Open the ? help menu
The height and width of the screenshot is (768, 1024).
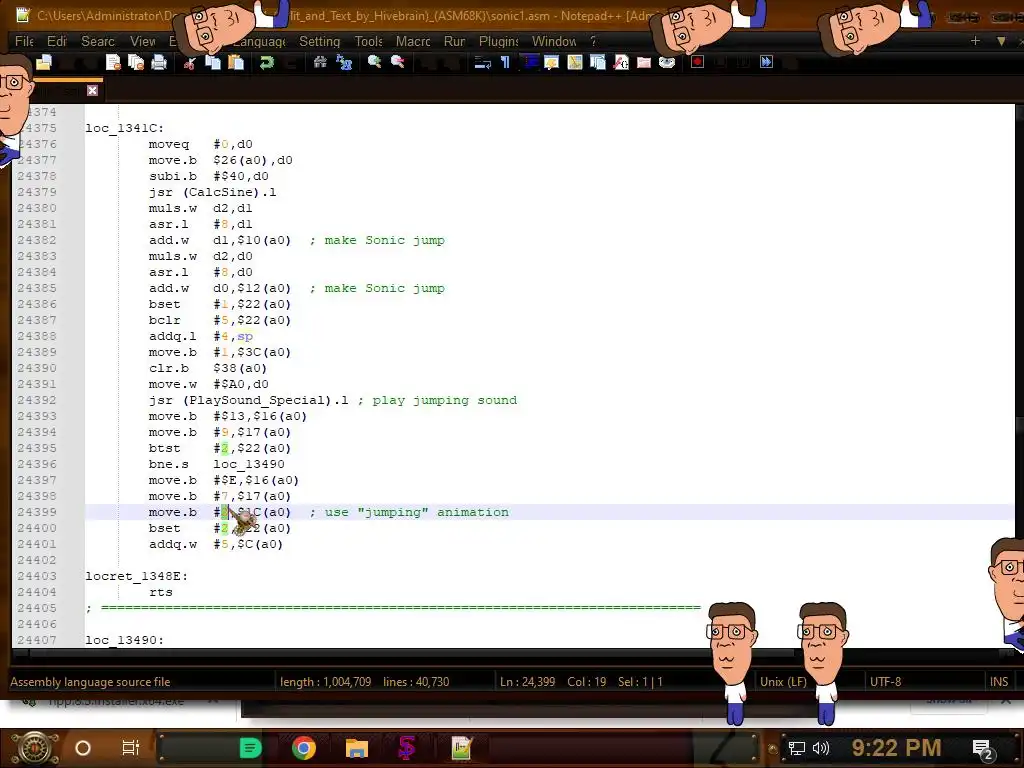593,41
